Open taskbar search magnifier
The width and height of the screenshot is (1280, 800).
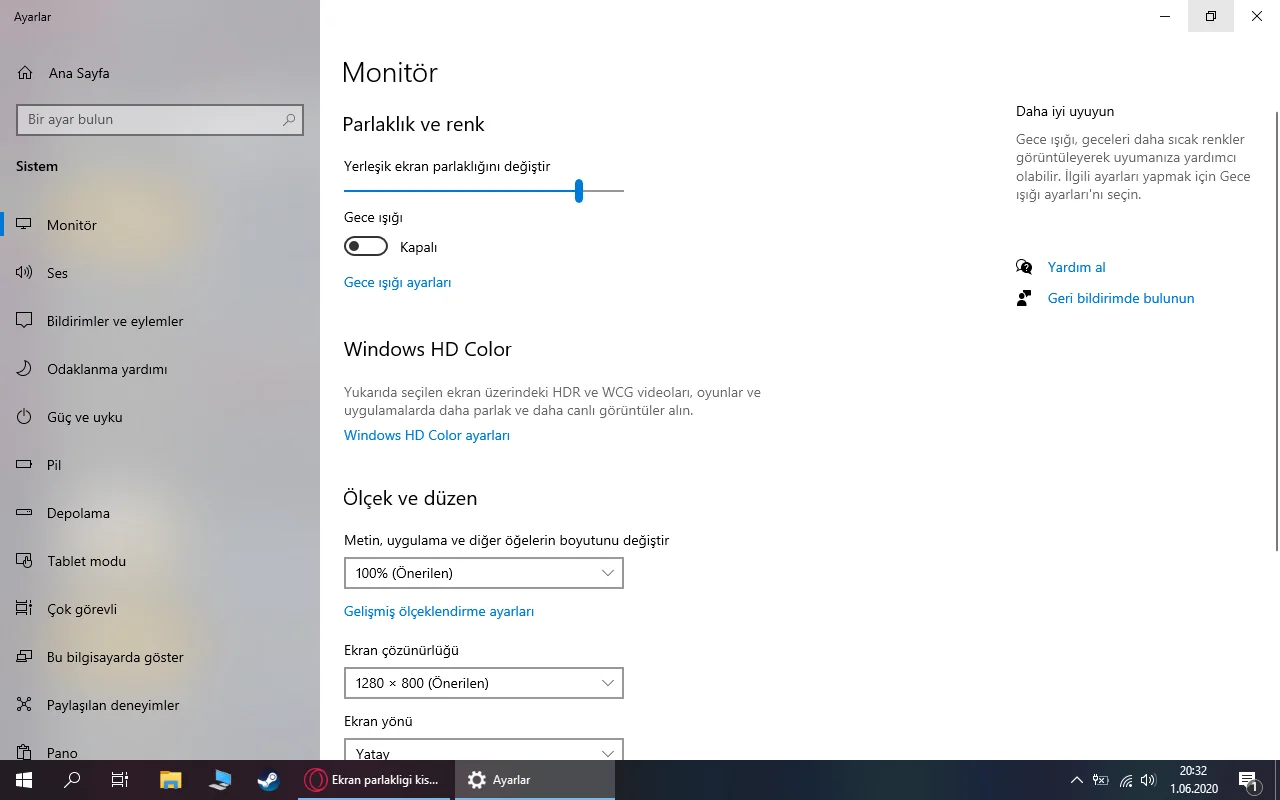point(72,780)
